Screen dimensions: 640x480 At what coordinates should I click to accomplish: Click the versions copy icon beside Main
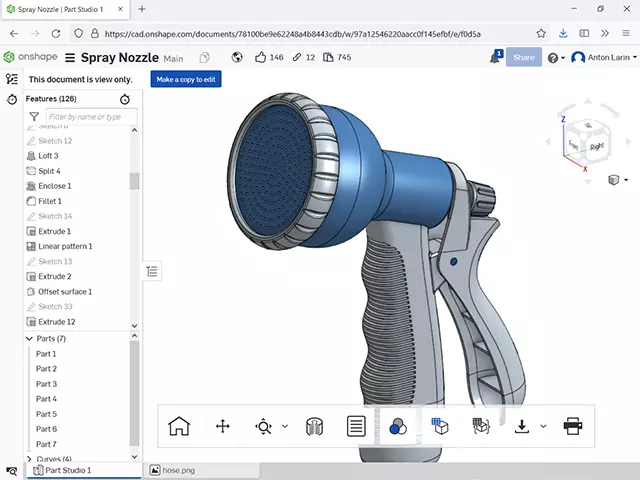click(204, 58)
